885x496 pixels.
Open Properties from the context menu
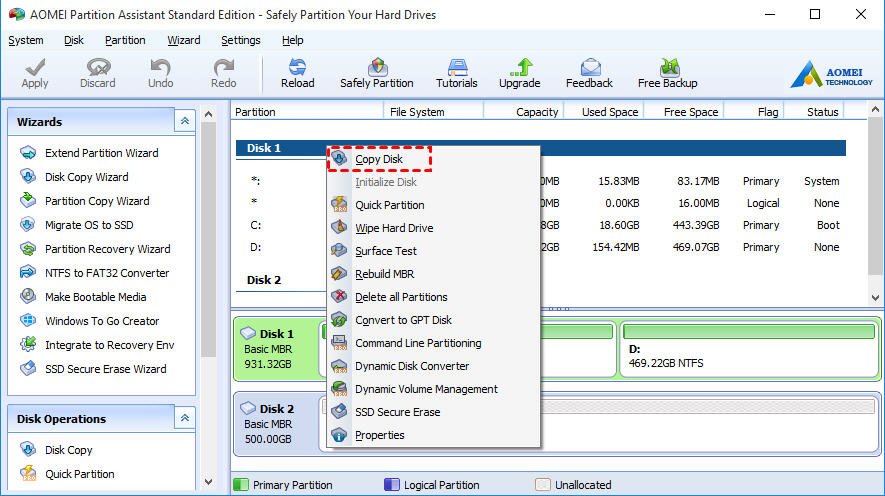(433, 435)
